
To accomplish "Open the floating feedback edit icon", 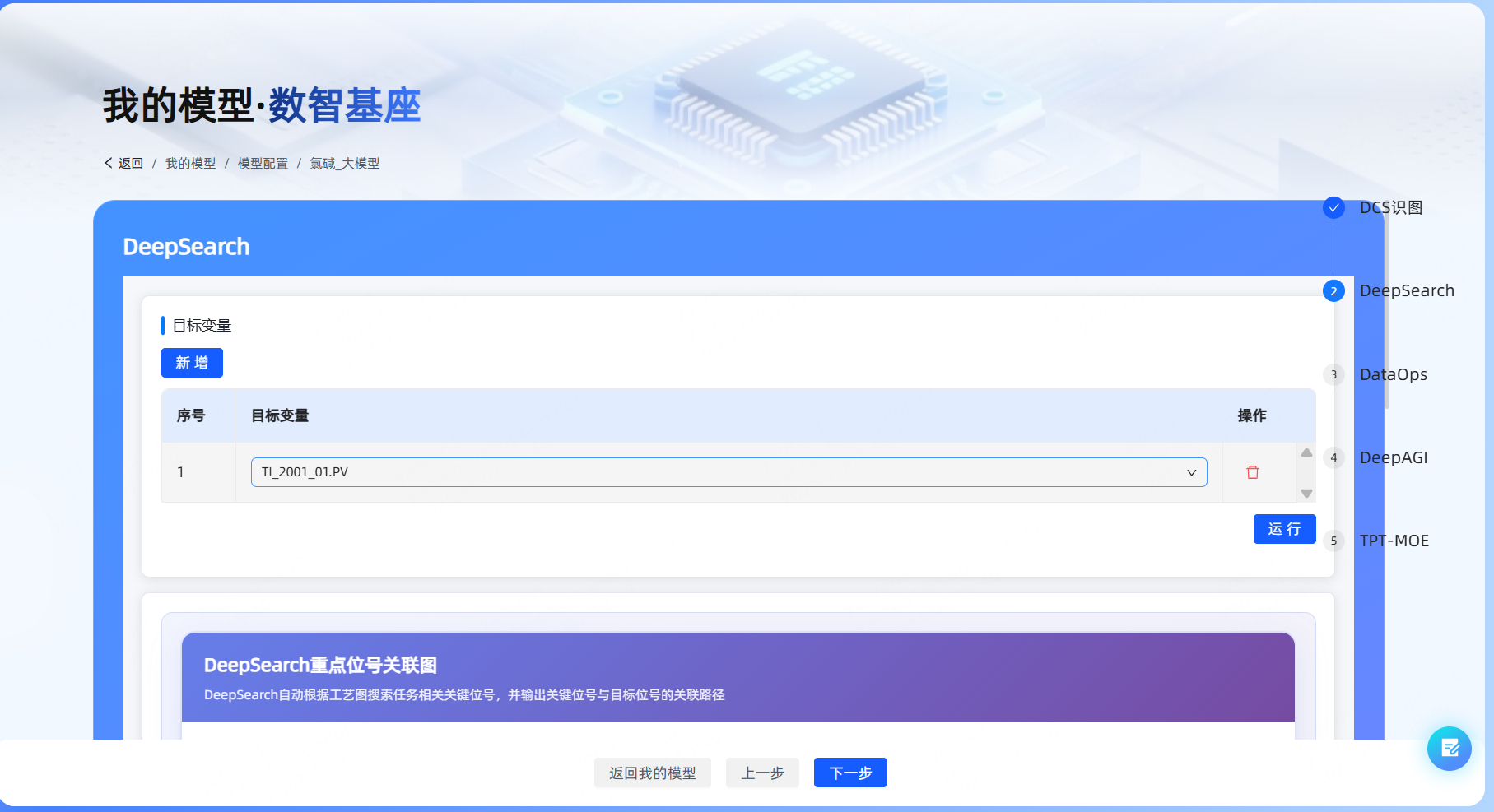I will point(1449,748).
